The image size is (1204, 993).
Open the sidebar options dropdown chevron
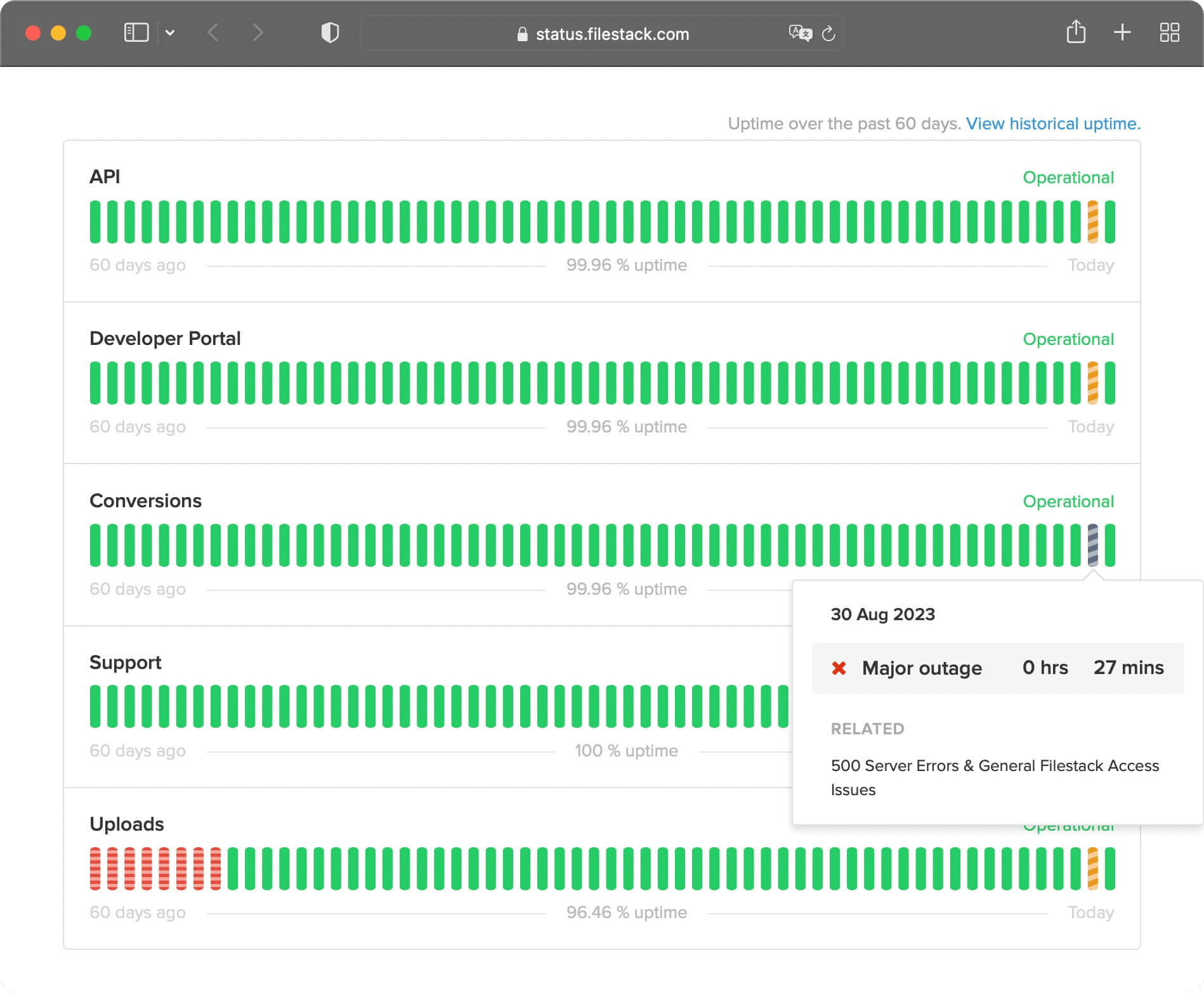pos(170,32)
